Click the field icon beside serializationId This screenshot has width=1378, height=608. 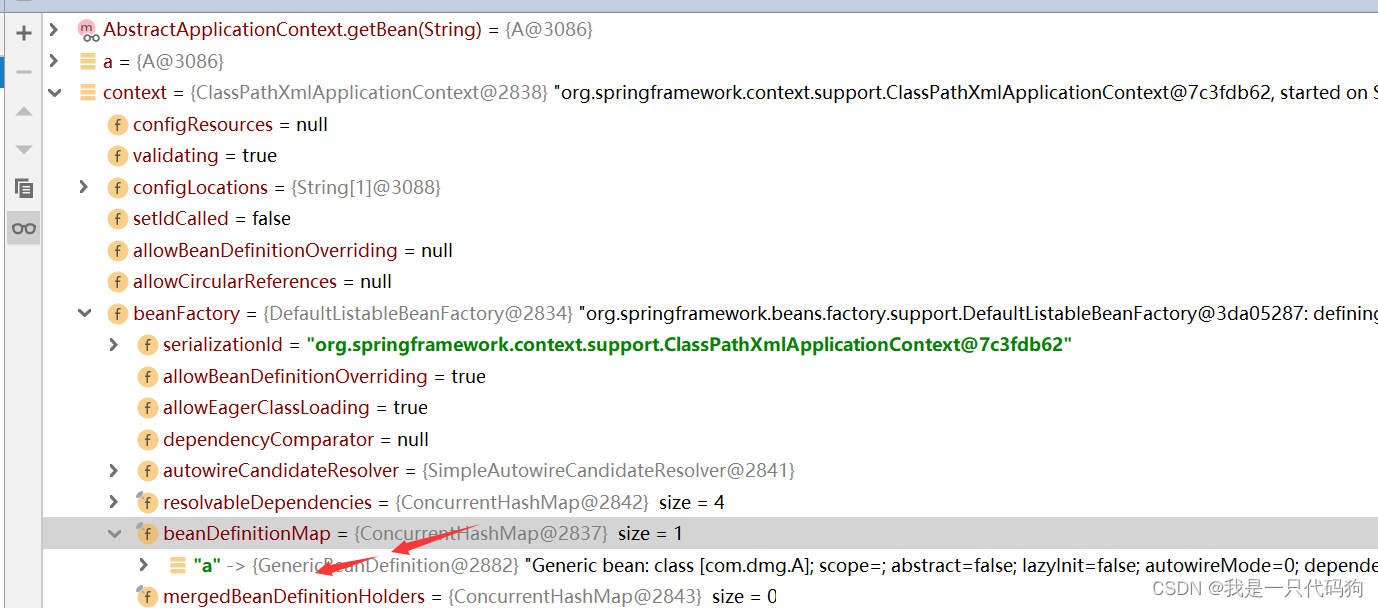pyautogui.click(x=147, y=344)
